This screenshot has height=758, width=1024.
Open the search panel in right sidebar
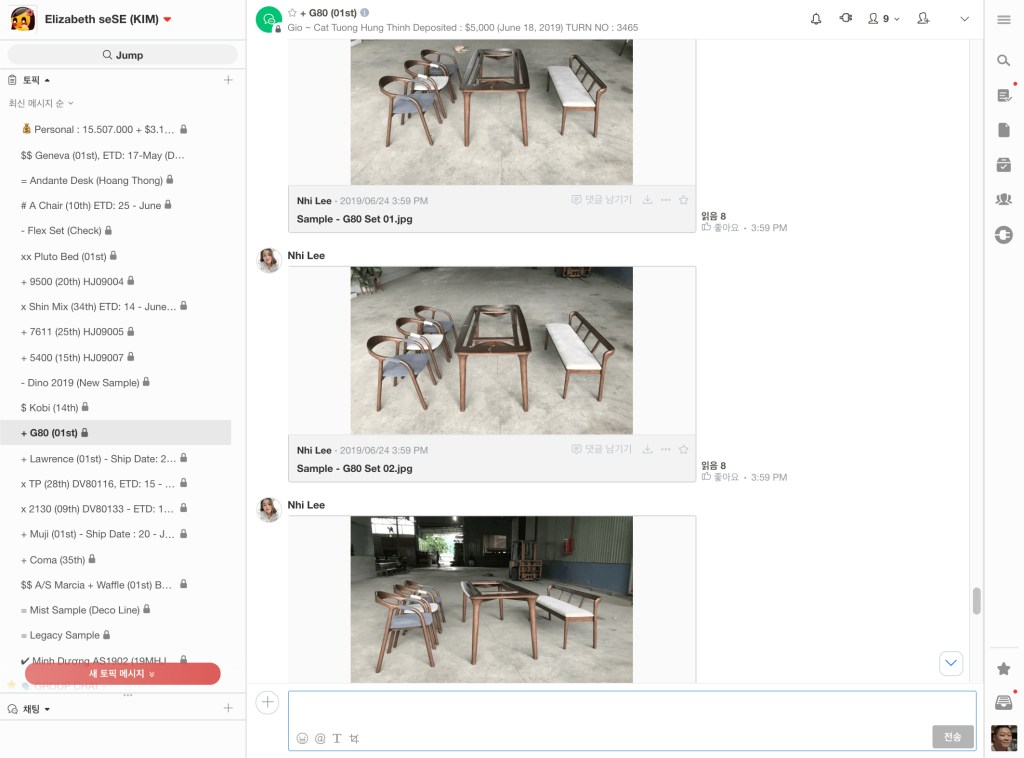1004,61
